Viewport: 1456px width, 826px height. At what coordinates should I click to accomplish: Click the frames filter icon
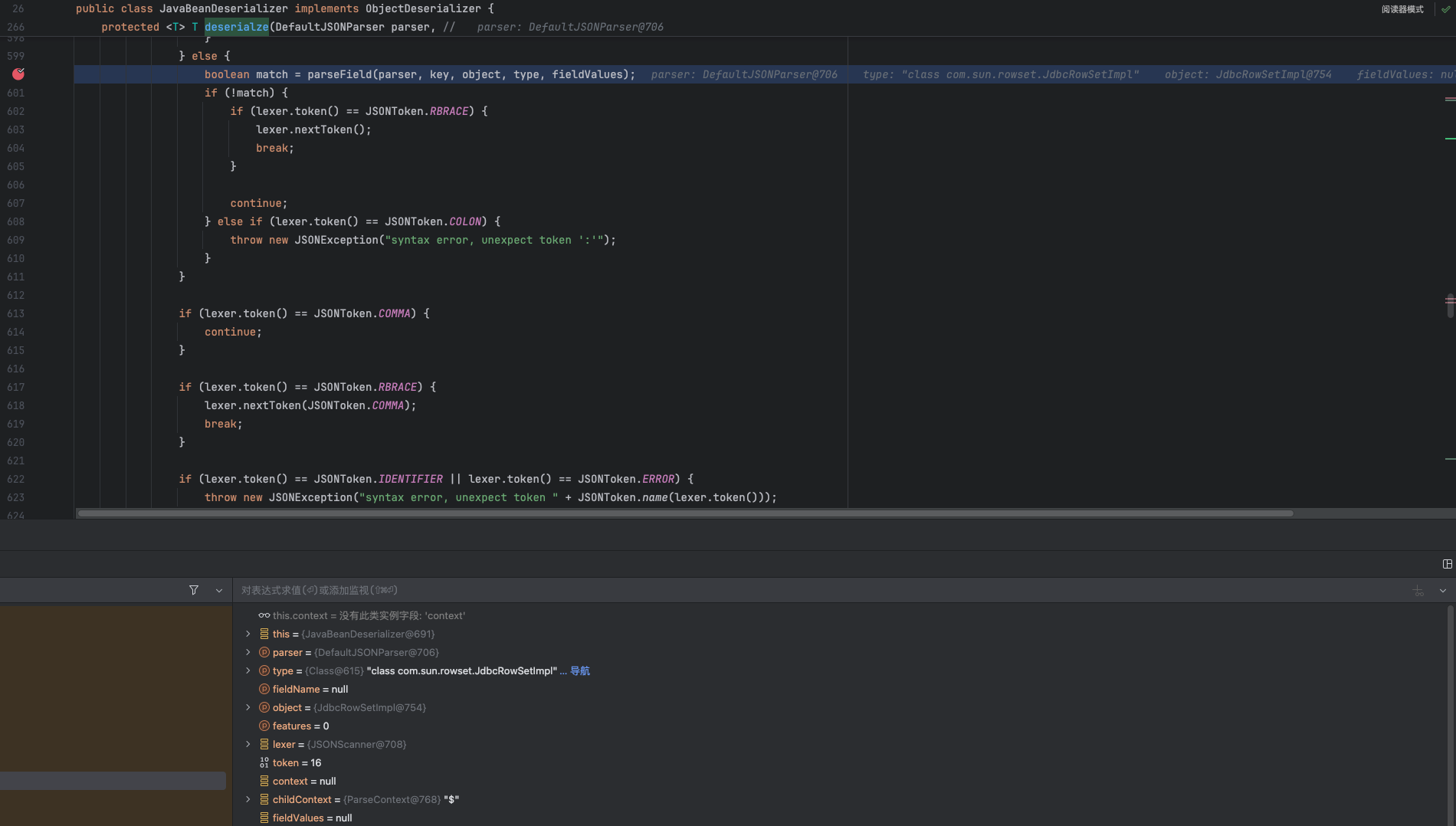click(x=194, y=590)
